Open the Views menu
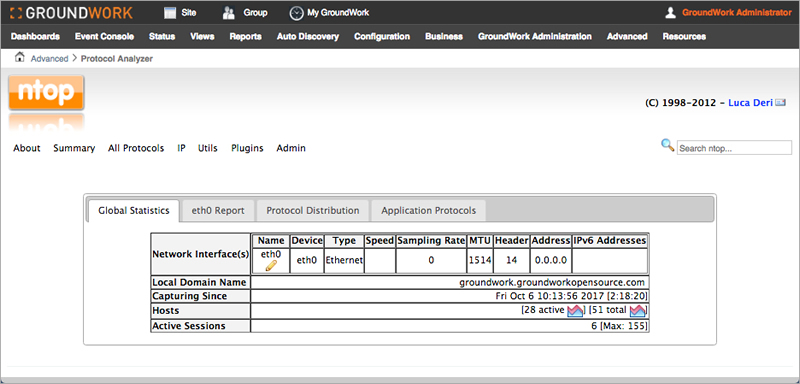The height and width of the screenshot is (384, 800). (202, 37)
